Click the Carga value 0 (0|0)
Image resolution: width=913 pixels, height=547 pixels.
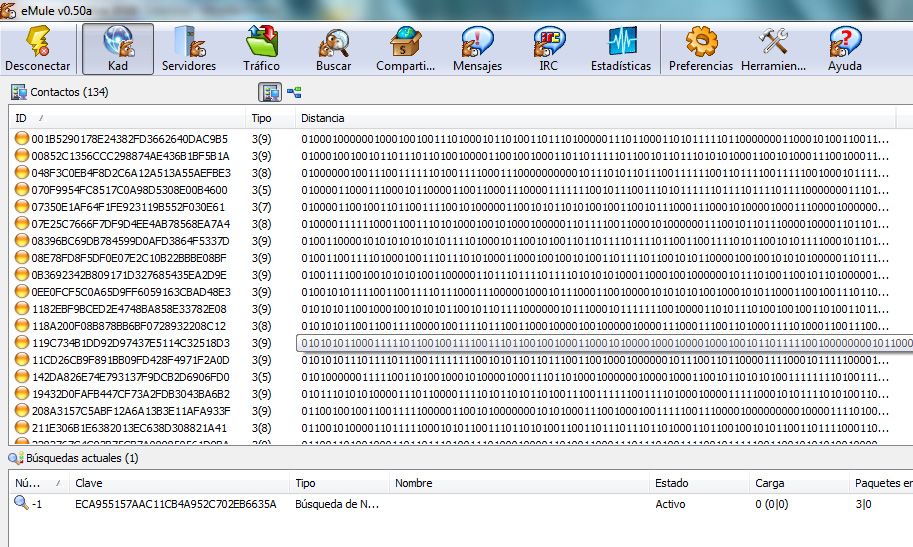pos(772,504)
